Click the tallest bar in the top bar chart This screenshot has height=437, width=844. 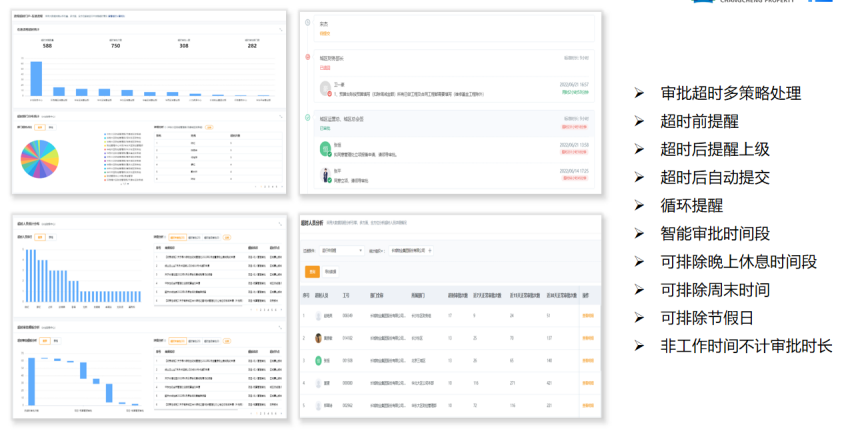[x=36, y=79]
